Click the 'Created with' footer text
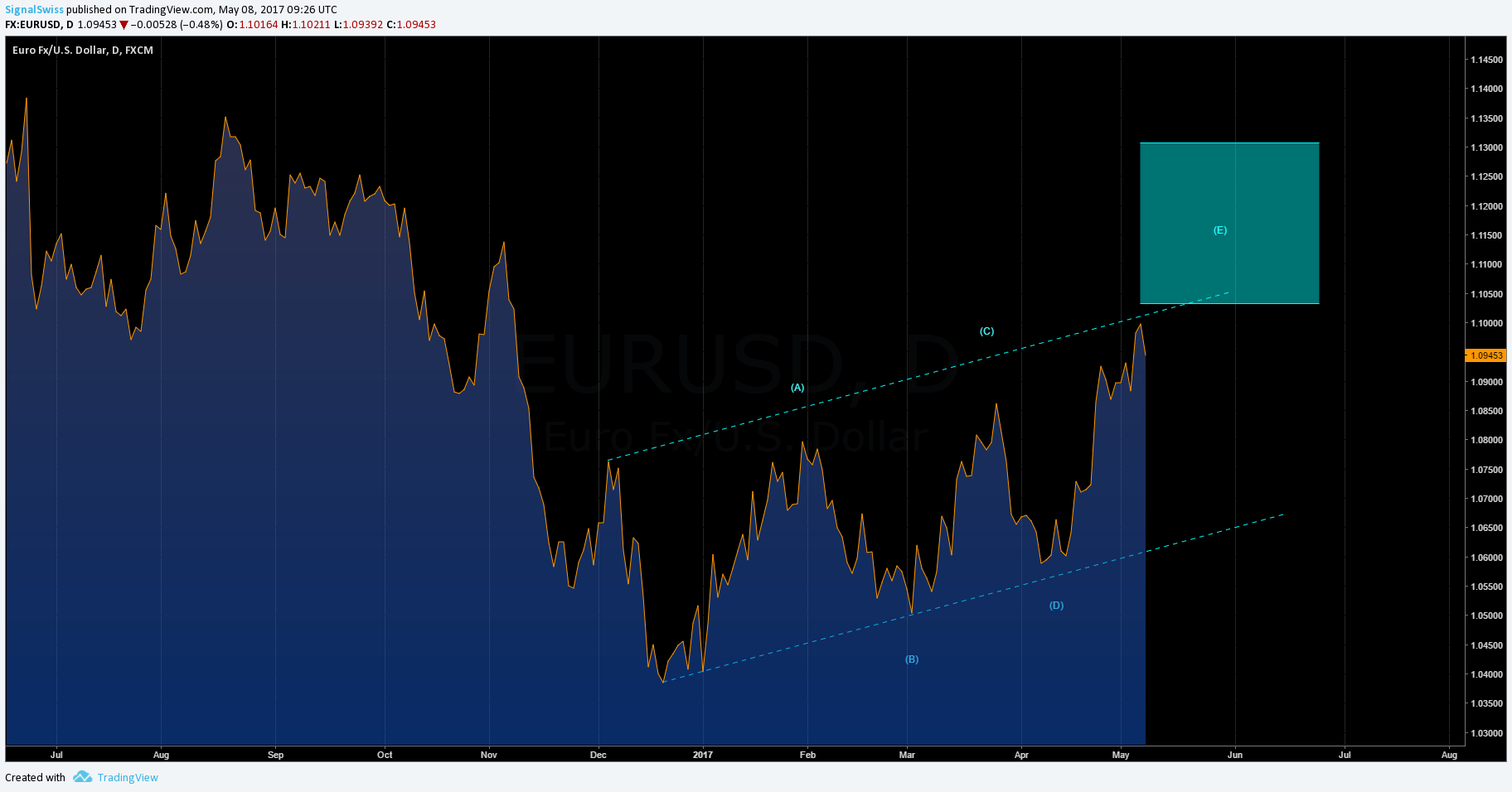 coord(35,777)
